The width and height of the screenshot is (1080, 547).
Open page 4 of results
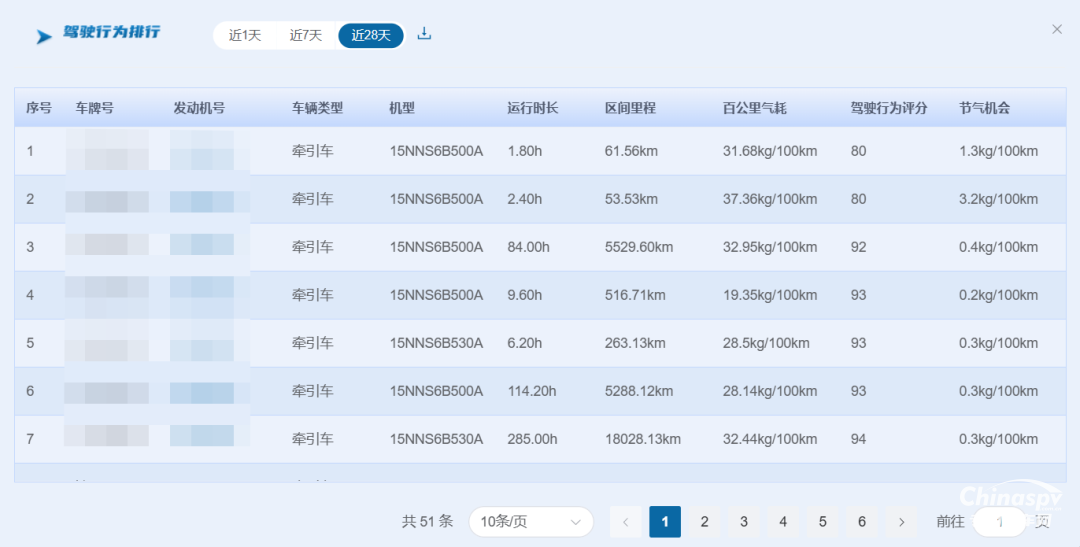(783, 522)
